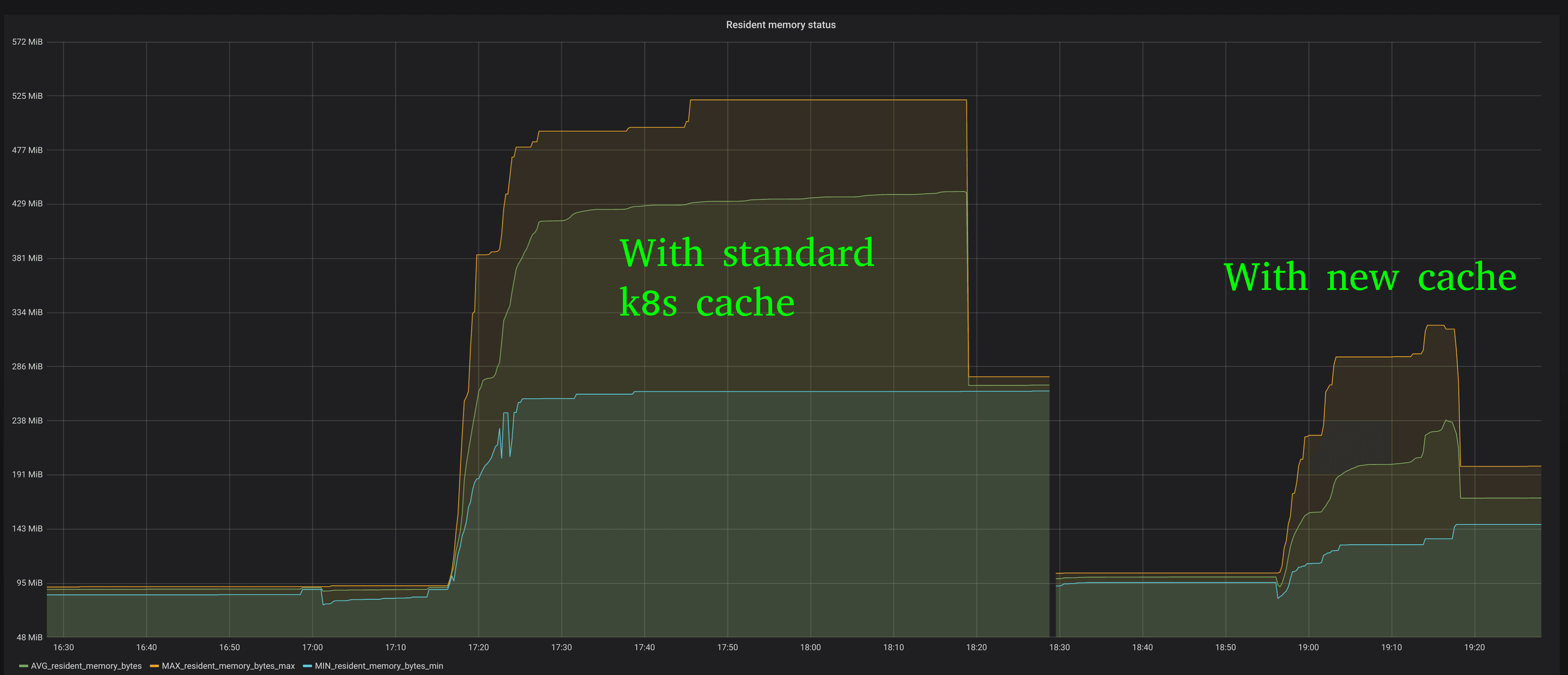Screen dimensions: 1568x675
Task: Click the 18:50 time axis label
Action: tap(1225, 648)
